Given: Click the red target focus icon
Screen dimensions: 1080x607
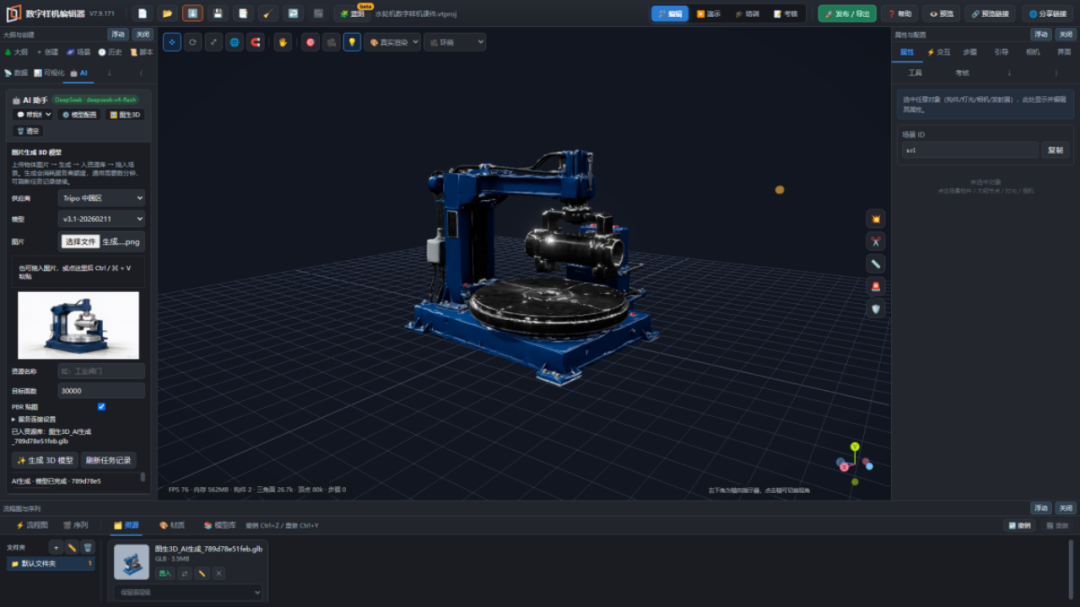Looking at the screenshot, I should click(x=310, y=42).
